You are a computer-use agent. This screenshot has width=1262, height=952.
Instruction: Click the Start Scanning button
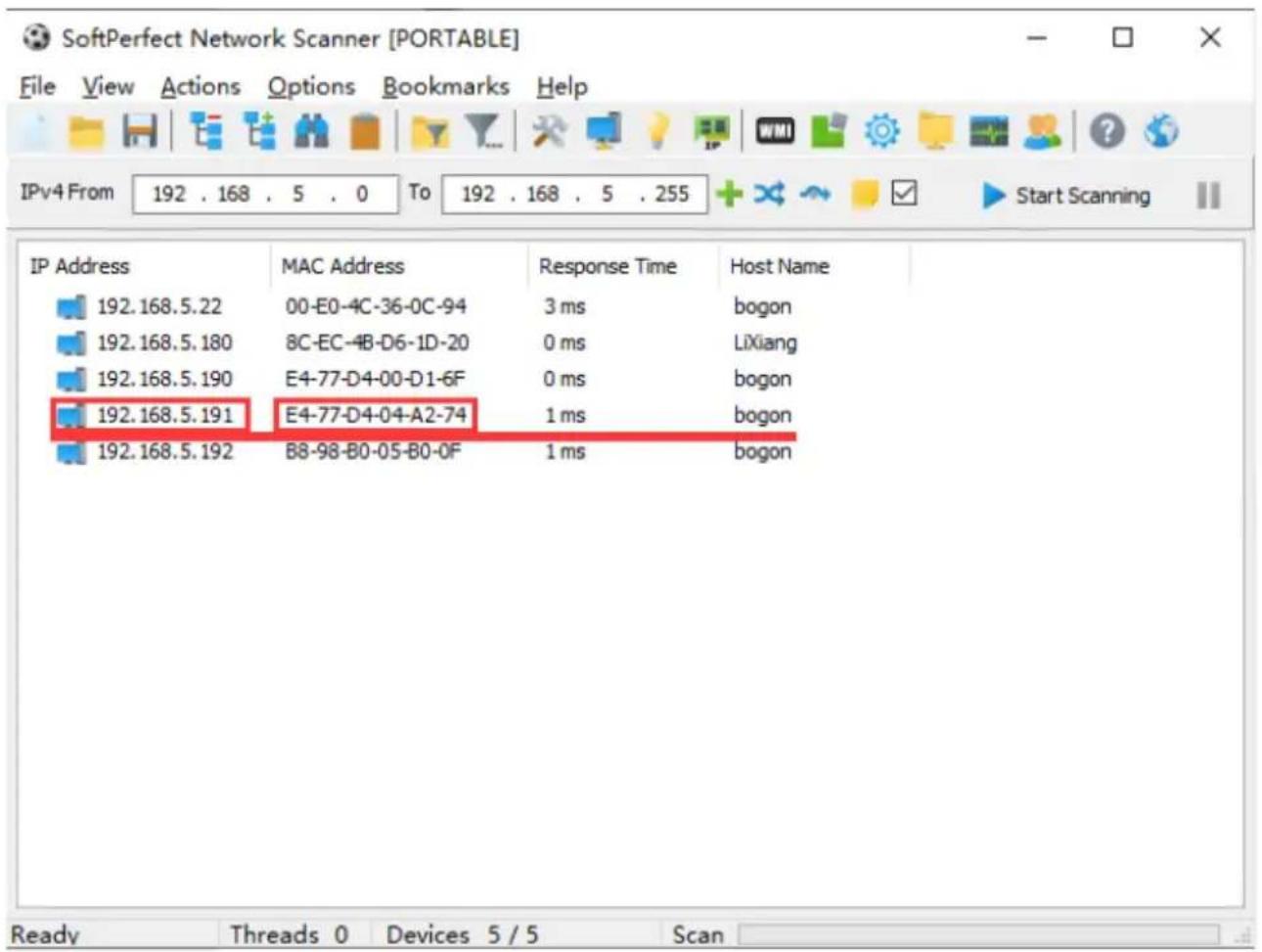(x=1066, y=196)
